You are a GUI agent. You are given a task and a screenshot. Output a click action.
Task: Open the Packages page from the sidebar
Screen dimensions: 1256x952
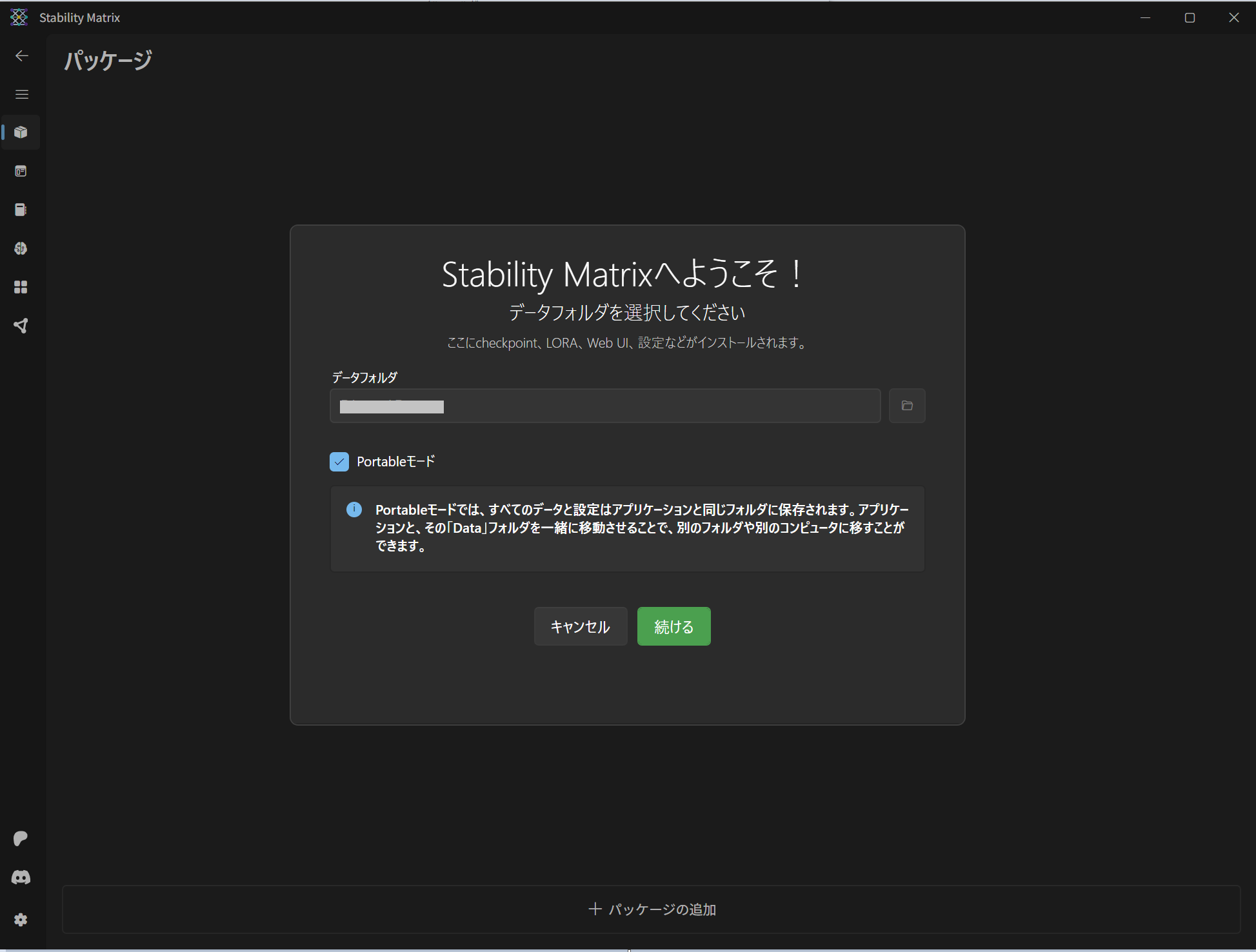click(21, 132)
